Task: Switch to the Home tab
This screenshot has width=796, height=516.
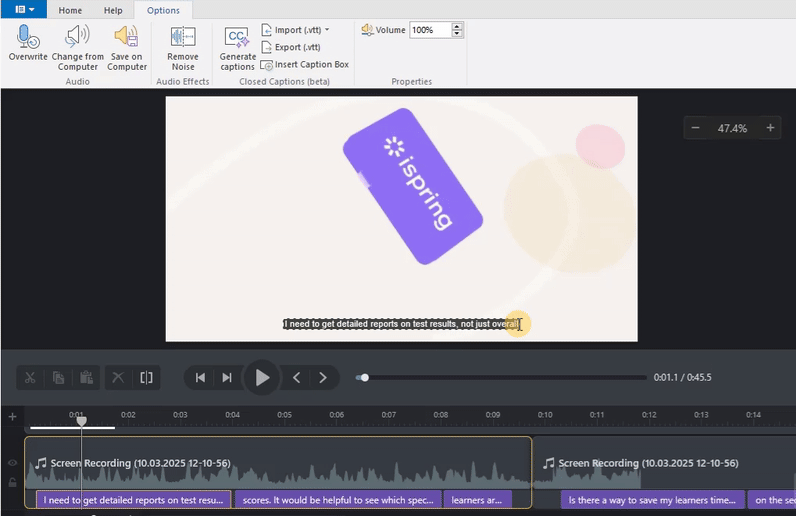Action: pyautogui.click(x=70, y=10)
